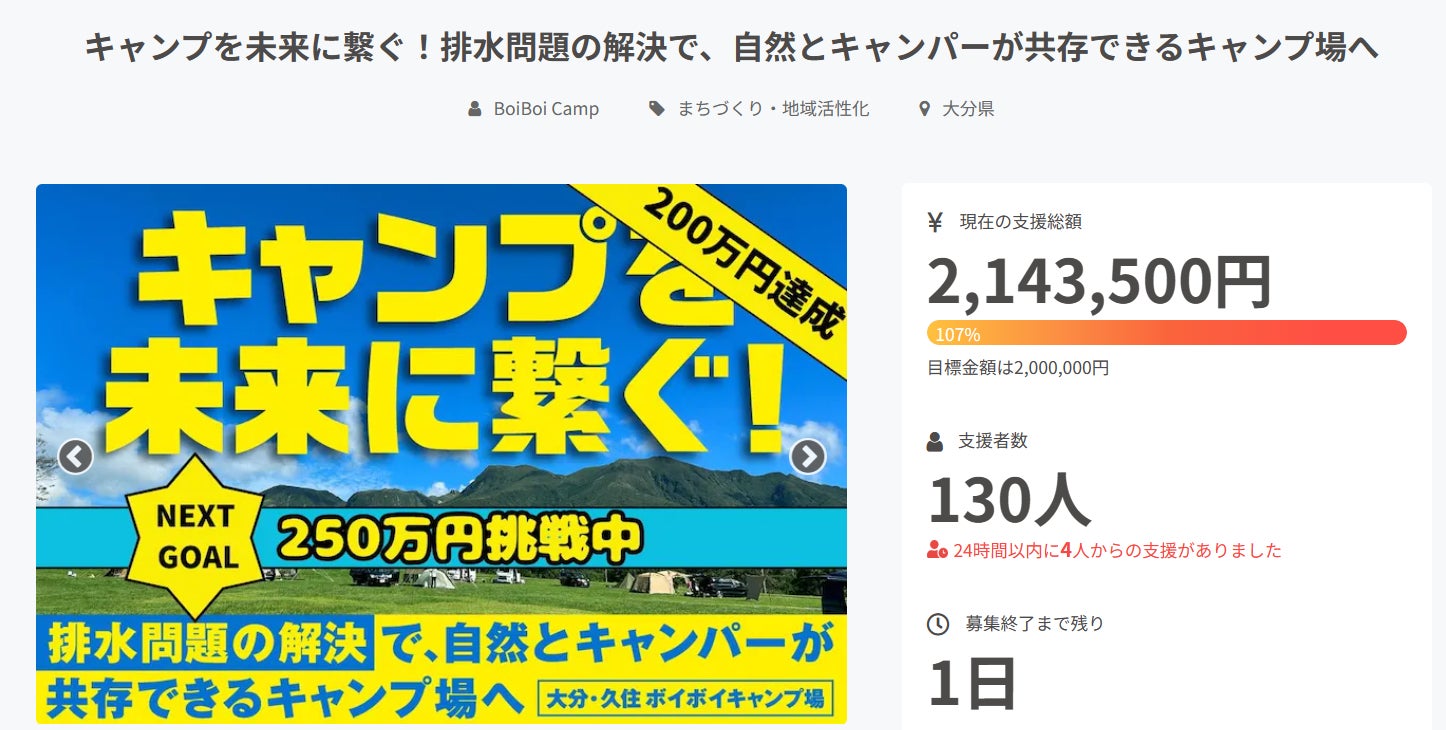The height and width of the screenshot is (730, 1446).
Task: Click the 2,143,500円 total amount
Action: 1099,281
